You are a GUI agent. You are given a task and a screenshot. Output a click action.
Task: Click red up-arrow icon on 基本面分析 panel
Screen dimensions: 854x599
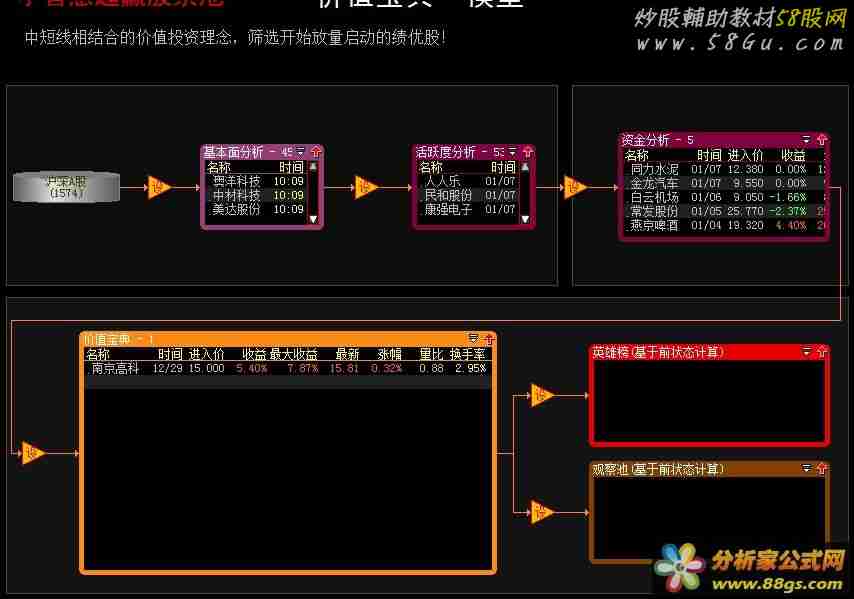click(316, 152)
